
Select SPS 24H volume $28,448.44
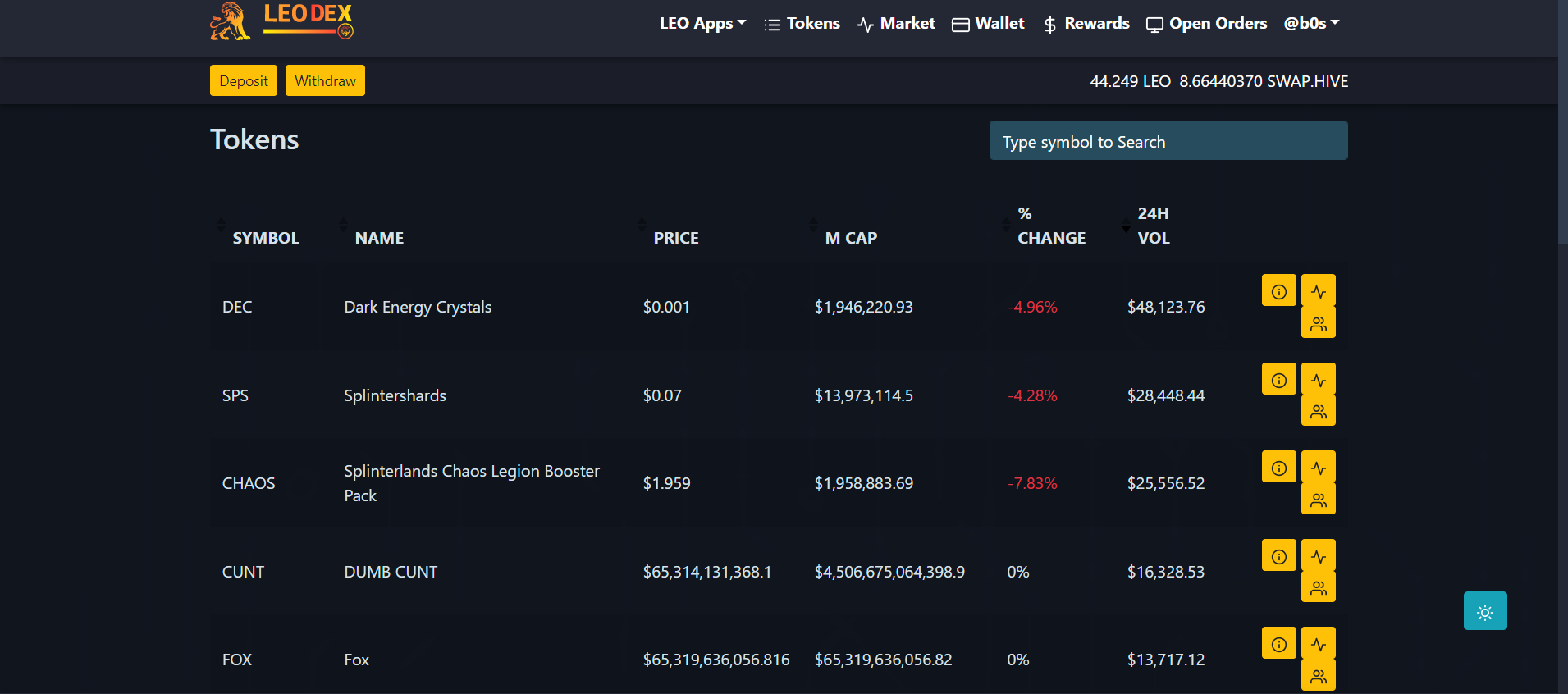pos(1166,395)
